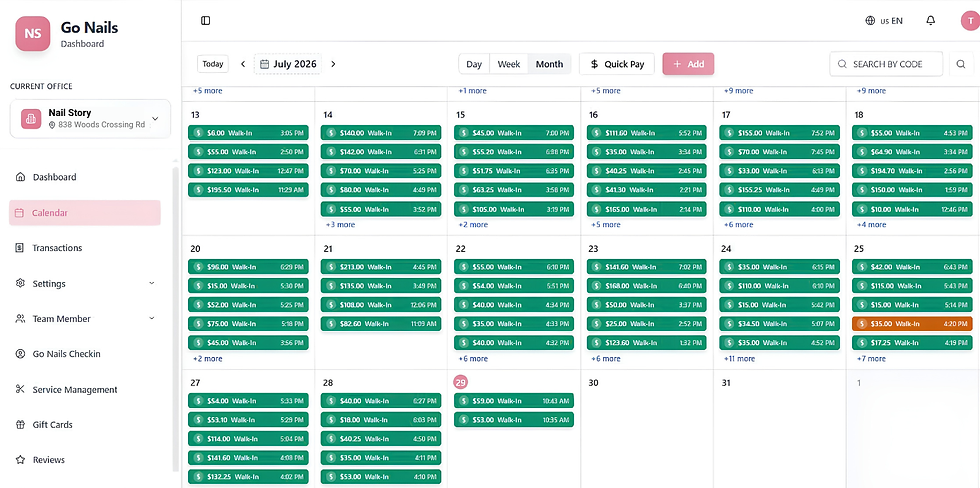Click the Service Management scissors icon
The image size is (980, 488).
(x=20, y=389)
